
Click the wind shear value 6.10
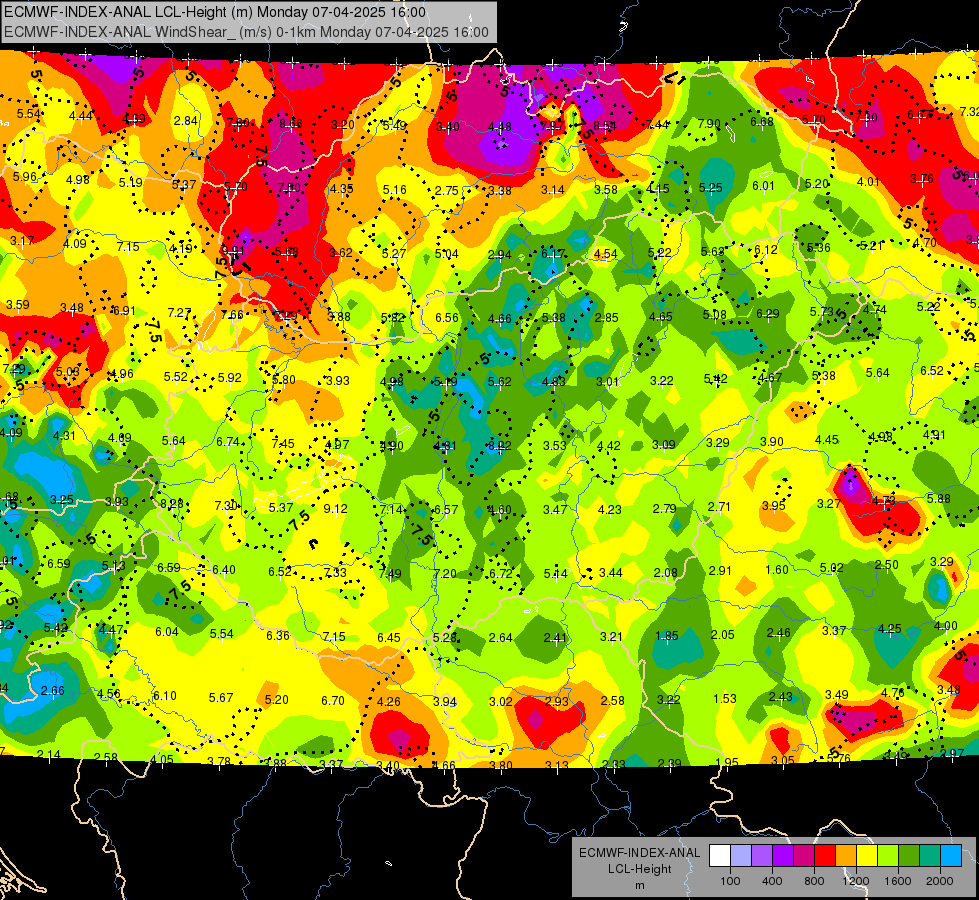[165, 696]
